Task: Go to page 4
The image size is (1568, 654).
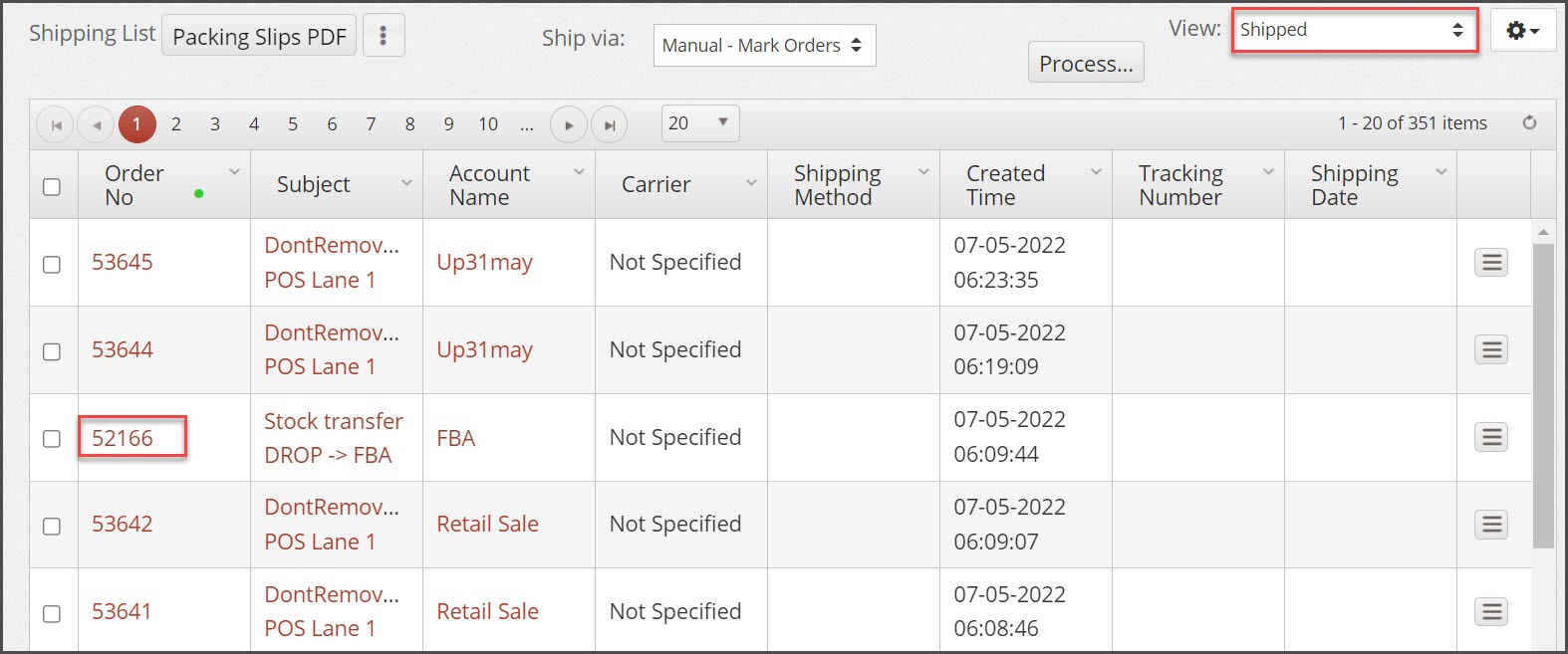Action: tap(254, 124)
